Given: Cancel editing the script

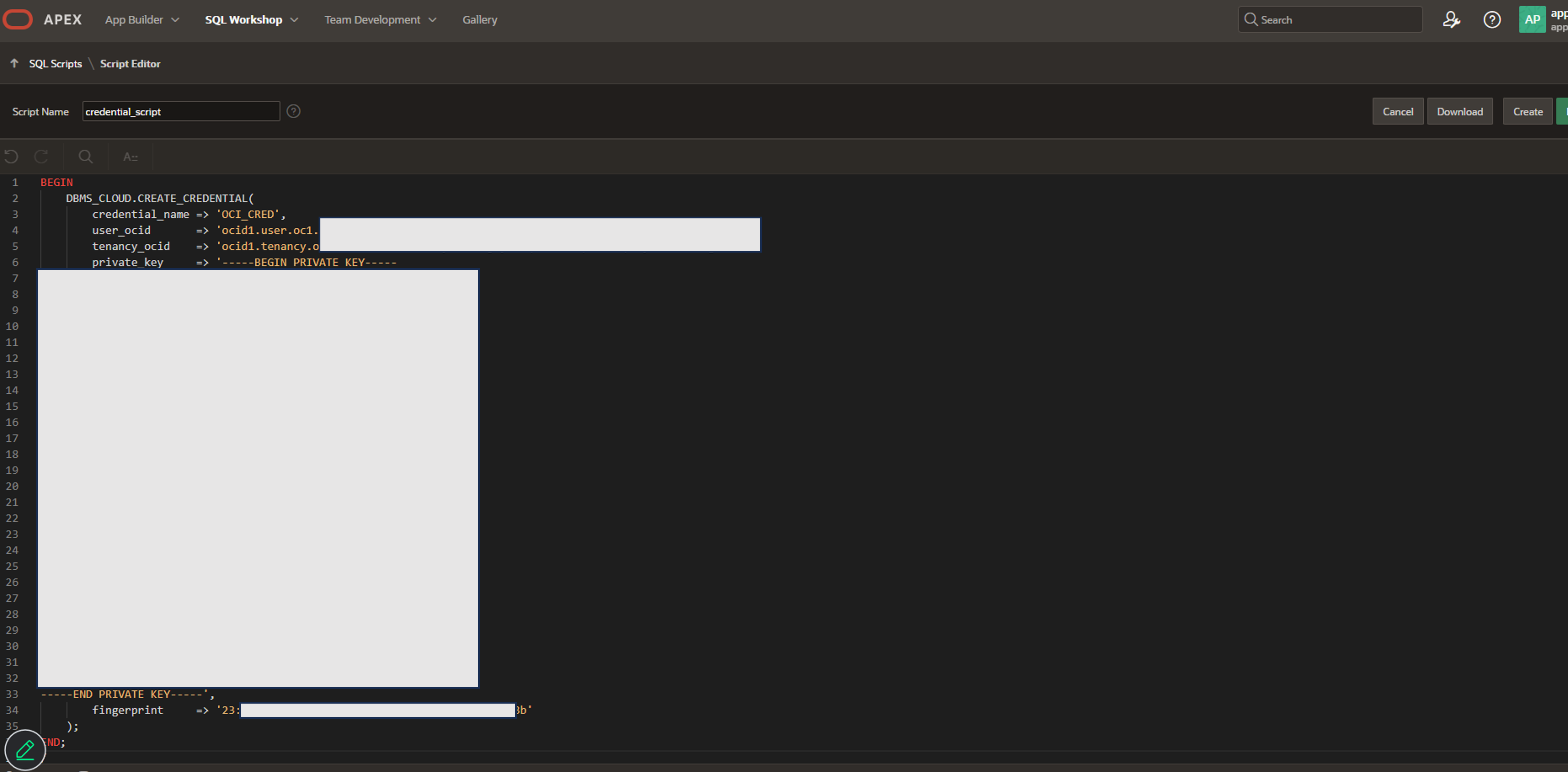Looking at the screenshot, I should pos(1398,111).
